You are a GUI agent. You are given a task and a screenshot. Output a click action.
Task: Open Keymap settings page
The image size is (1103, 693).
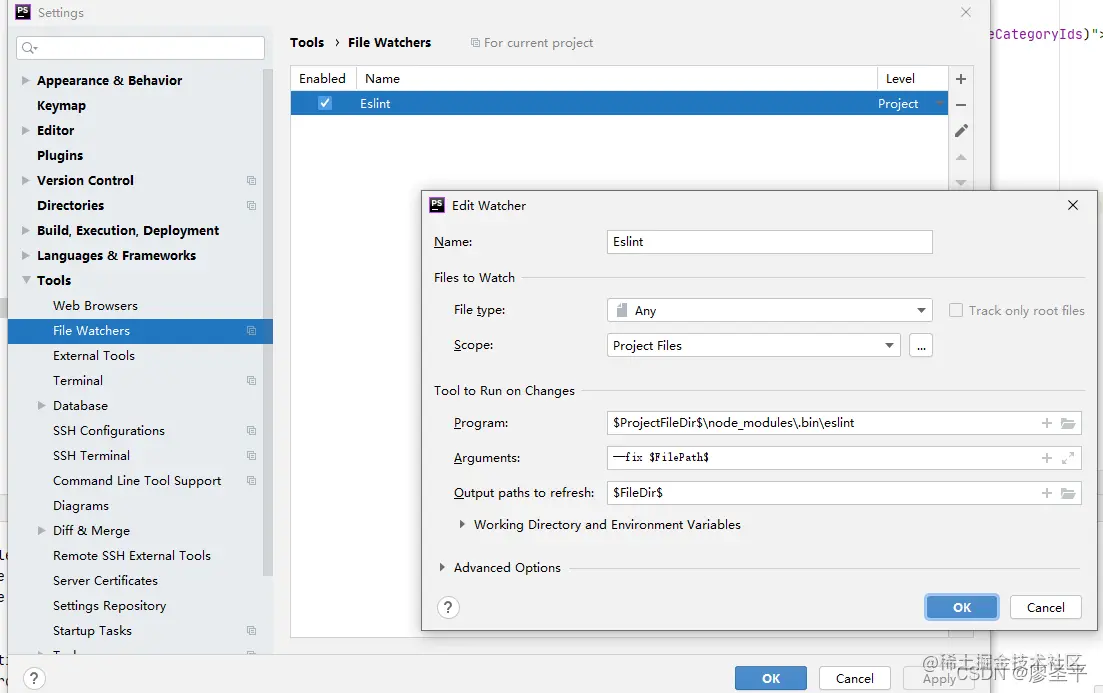click(x=61, y=106)
